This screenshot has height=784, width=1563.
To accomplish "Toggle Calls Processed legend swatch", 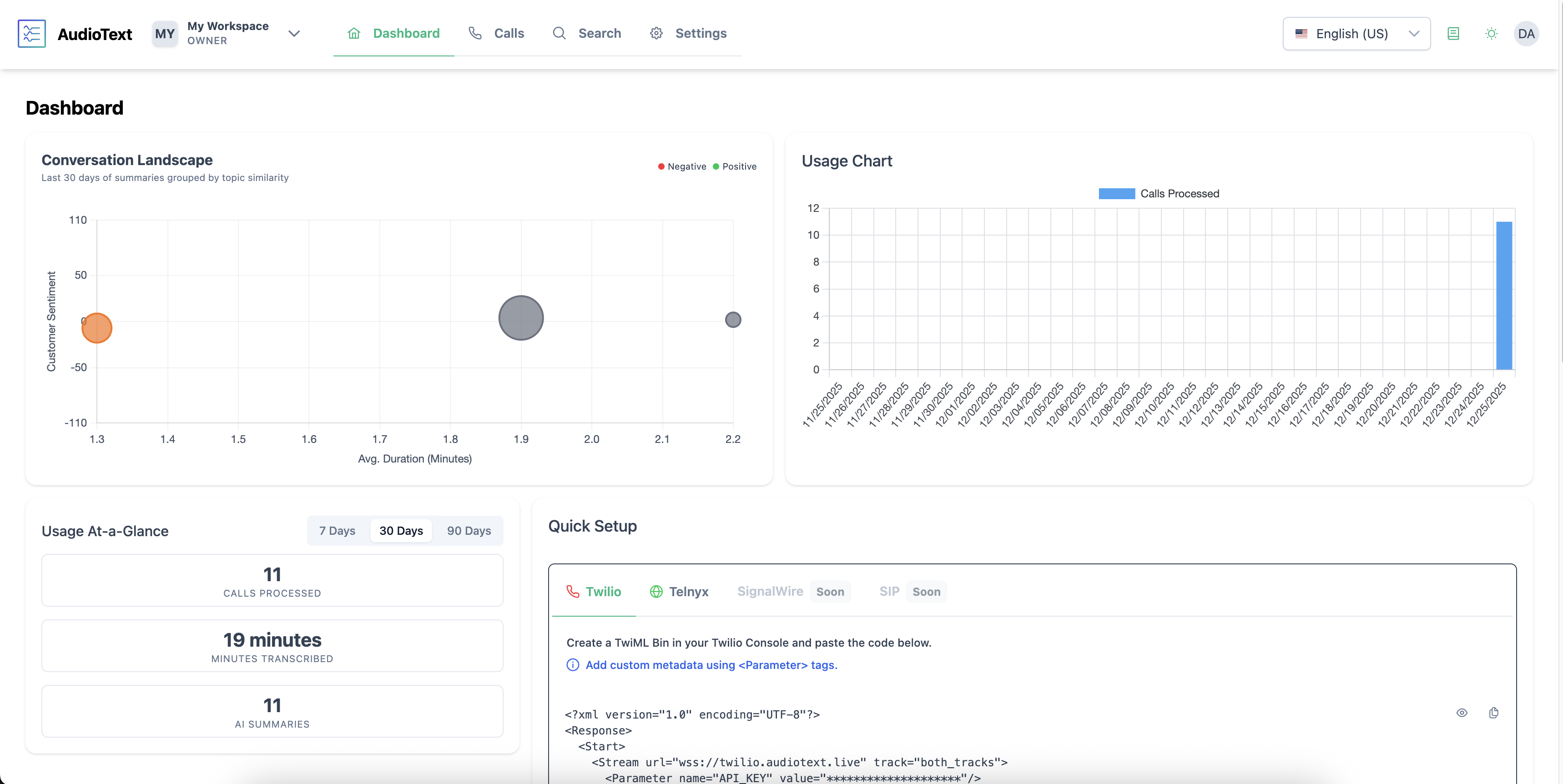I will pyautogui.click(x=1116, y=194).
